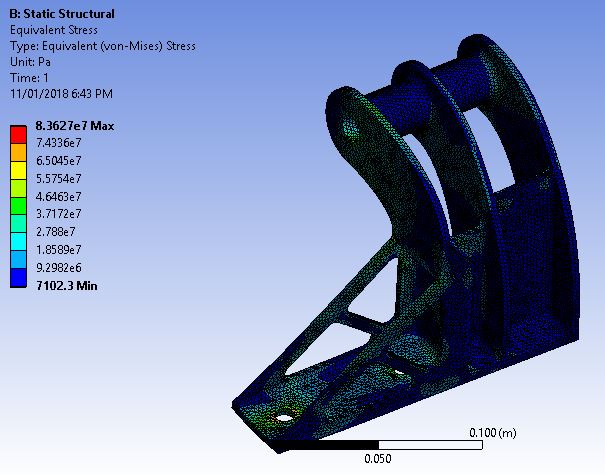This screenshot has height=475, width=605.
Task: Select the 4.6463e7 legend value
Action: point(58,196)
